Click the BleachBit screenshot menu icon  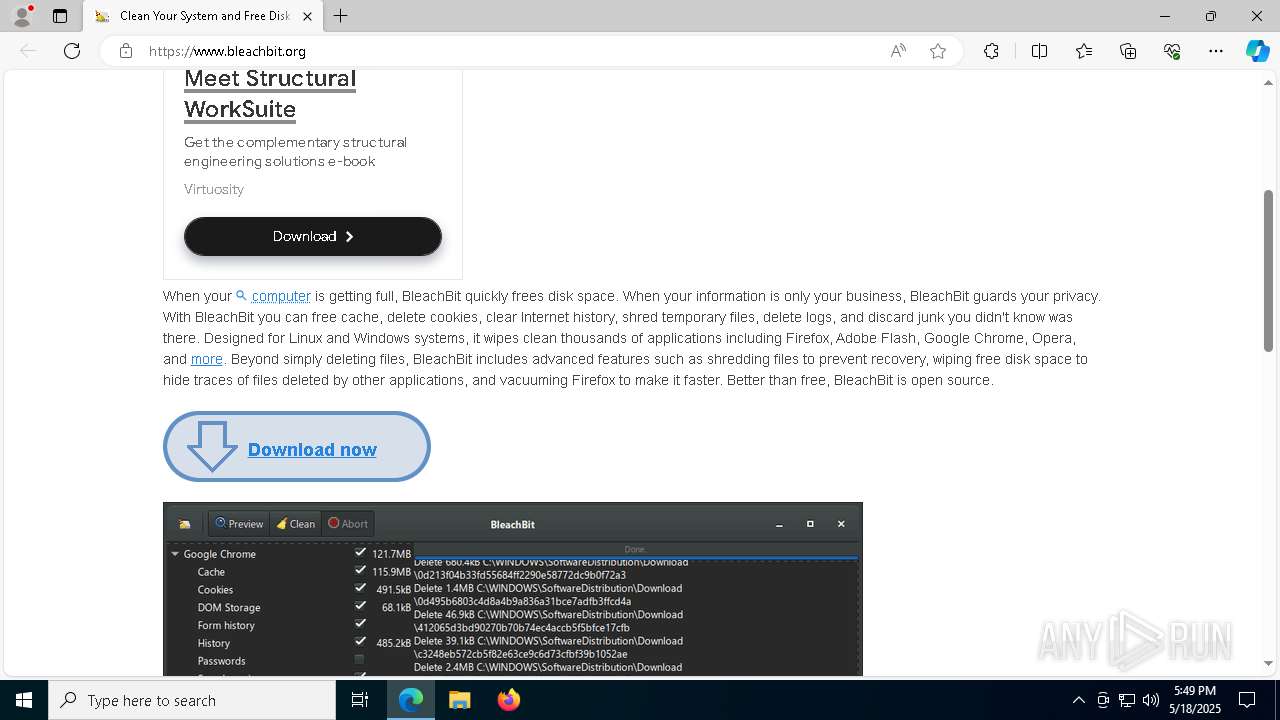[x=185, y=524]
